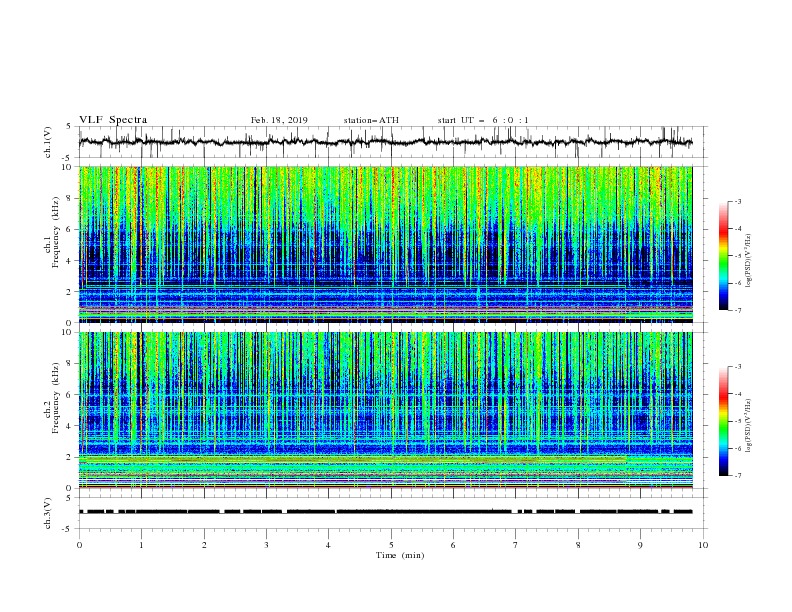Click time axis tick label "5"
Viewport: 792px width, 612px height.
[x=391, y=545]
